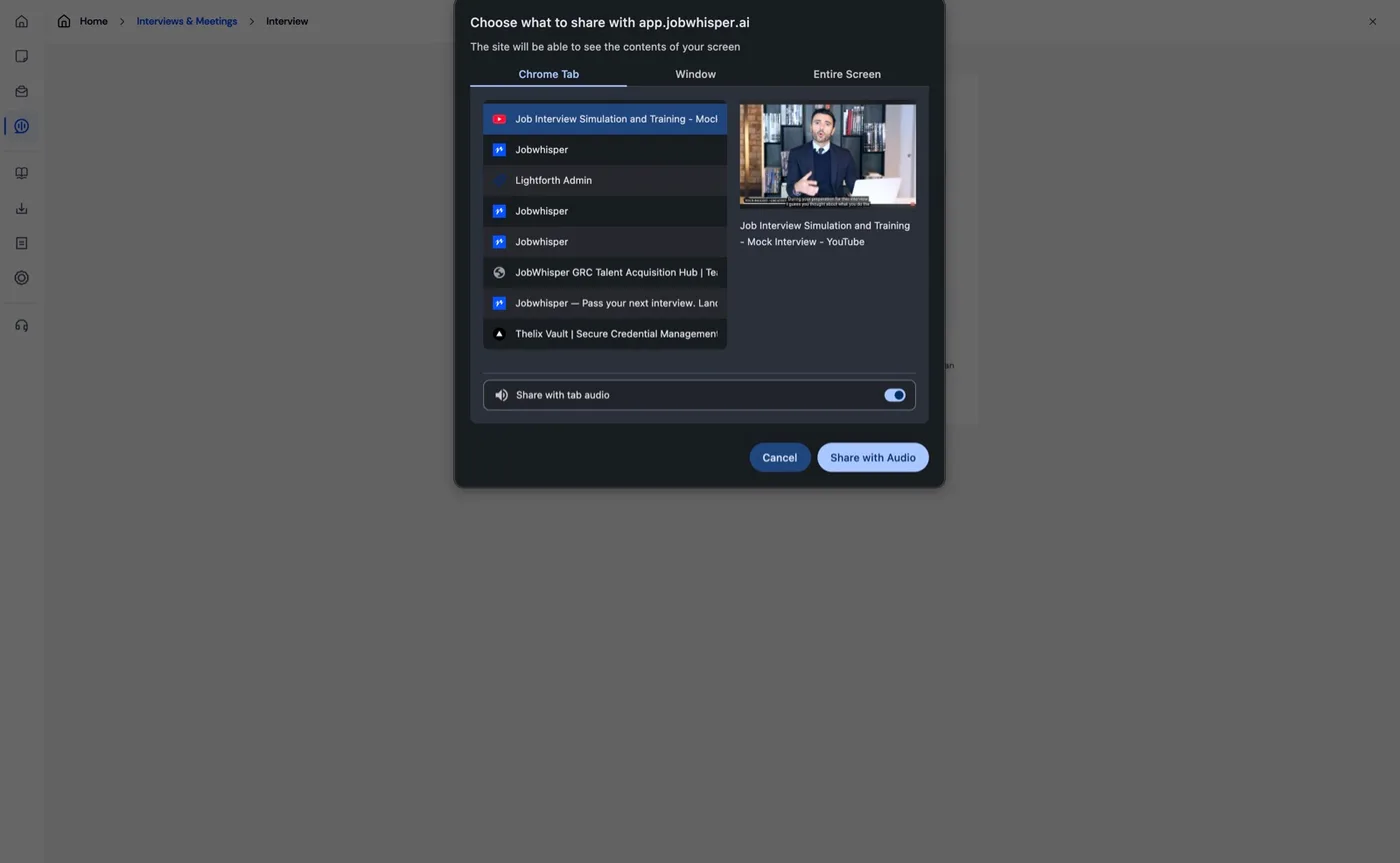Select the active interviews audio icon
The width and height of the screenshot is (1400, 863).
tap(21, 126)
